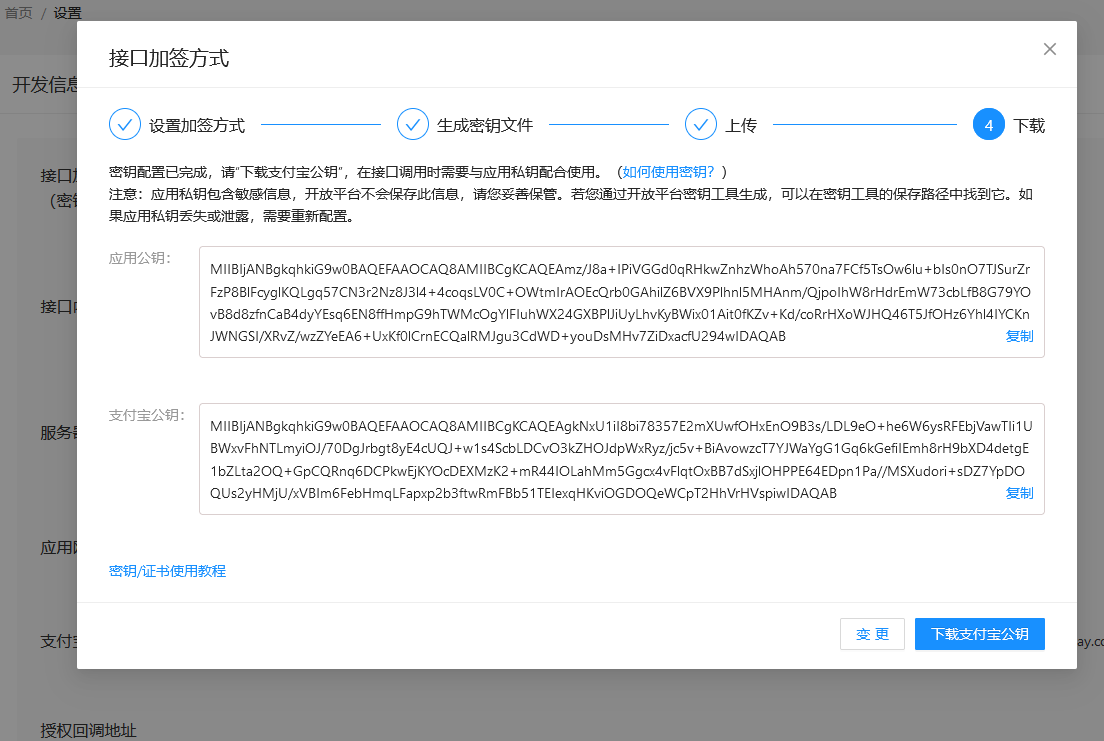Select the 生成密钥文件 step label
1104x741 pixels.
click(485, 126)
